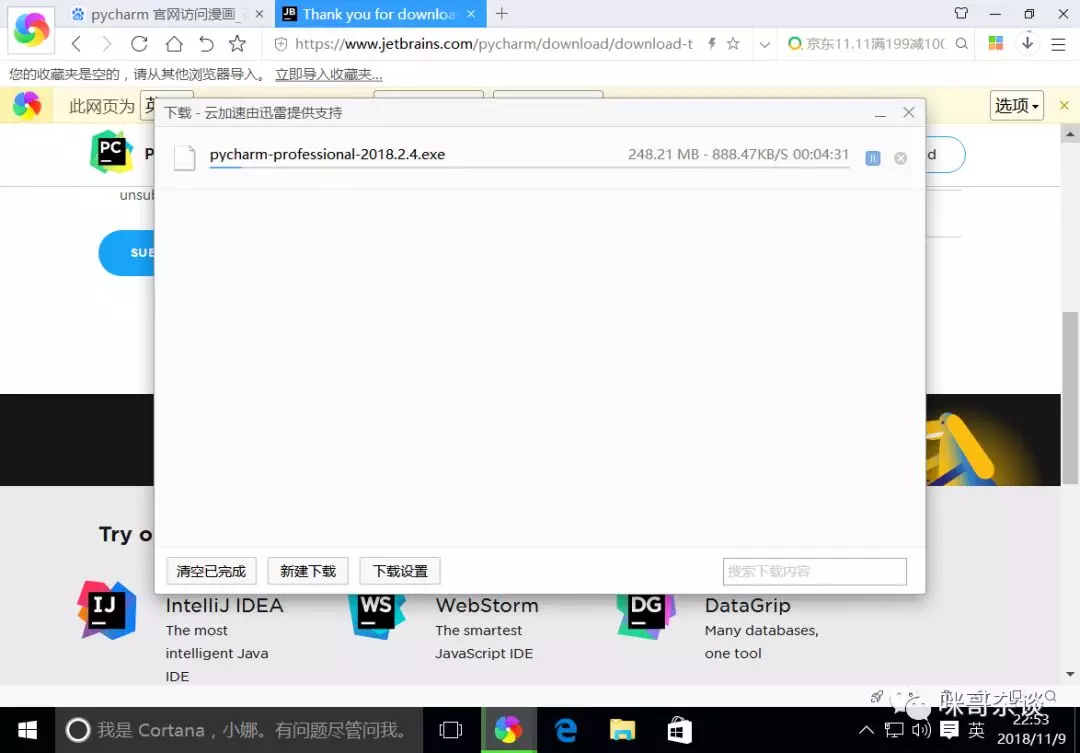Screen dimensions: 1080x753
Task: Close the pycharm 官网访问漫画 tab
Action: click(x=259, y=14)
